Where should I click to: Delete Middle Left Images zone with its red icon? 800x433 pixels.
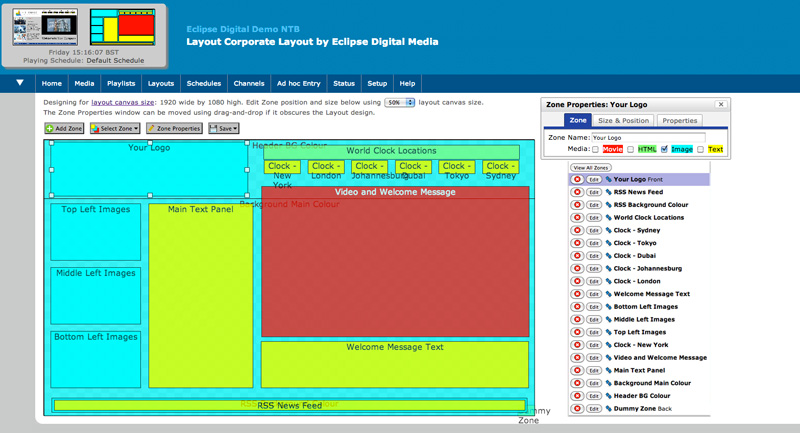coord(577,320)
